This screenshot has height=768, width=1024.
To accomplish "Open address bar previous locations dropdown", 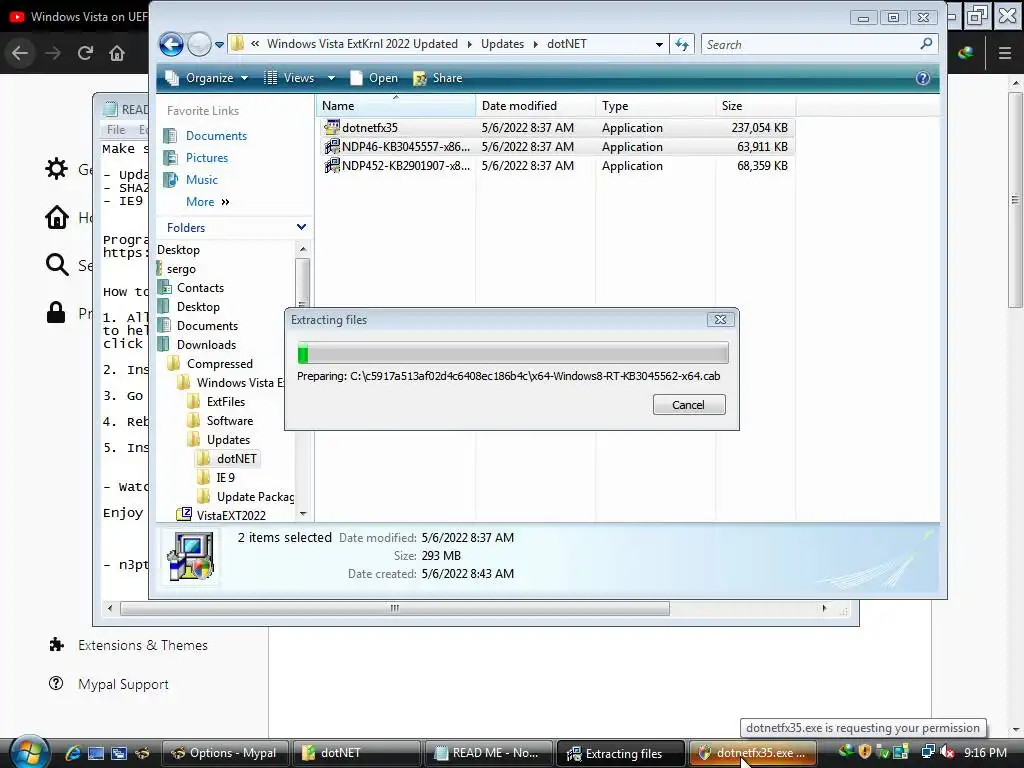I will coord(659,44).
